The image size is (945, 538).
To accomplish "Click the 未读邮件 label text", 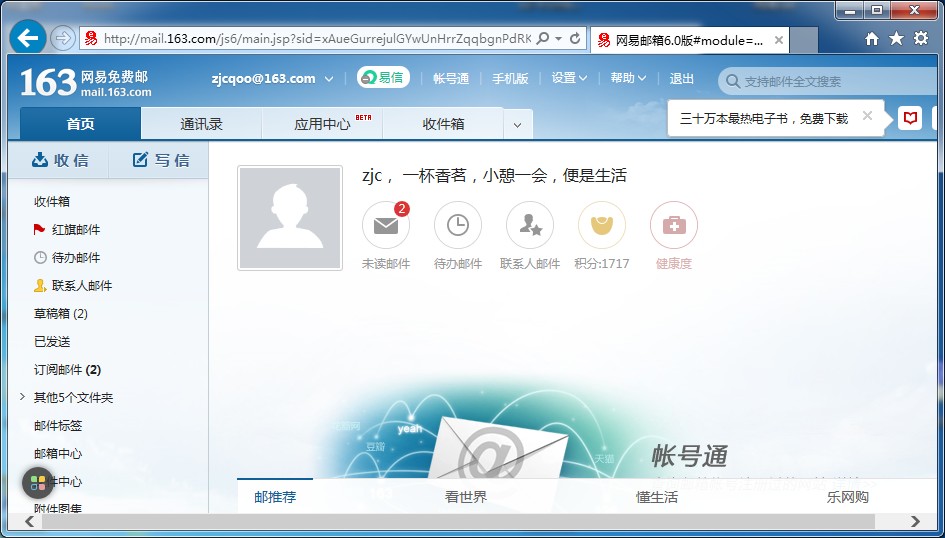I will [x=386, y=263].
